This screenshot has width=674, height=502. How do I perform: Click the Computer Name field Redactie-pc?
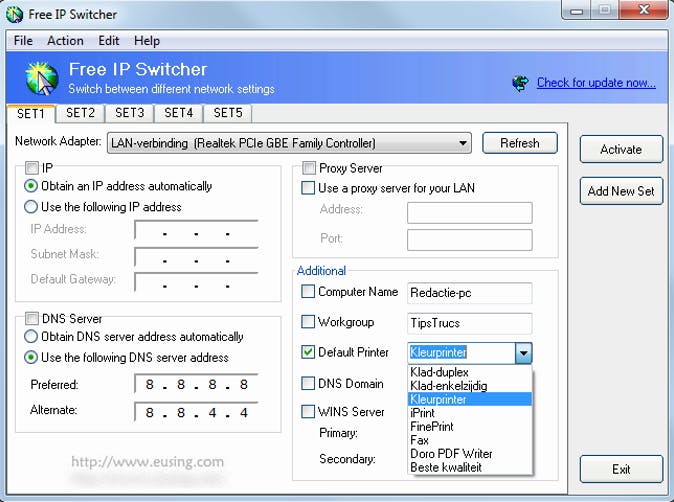pos(470,293)
